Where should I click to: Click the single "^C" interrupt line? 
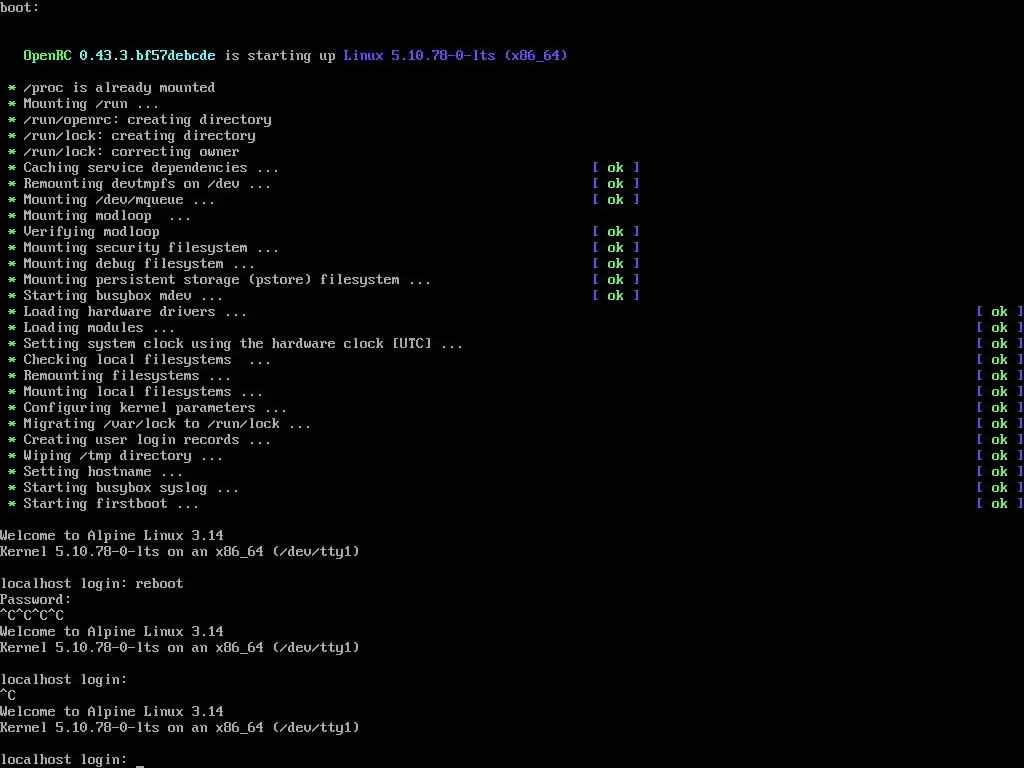8,696
